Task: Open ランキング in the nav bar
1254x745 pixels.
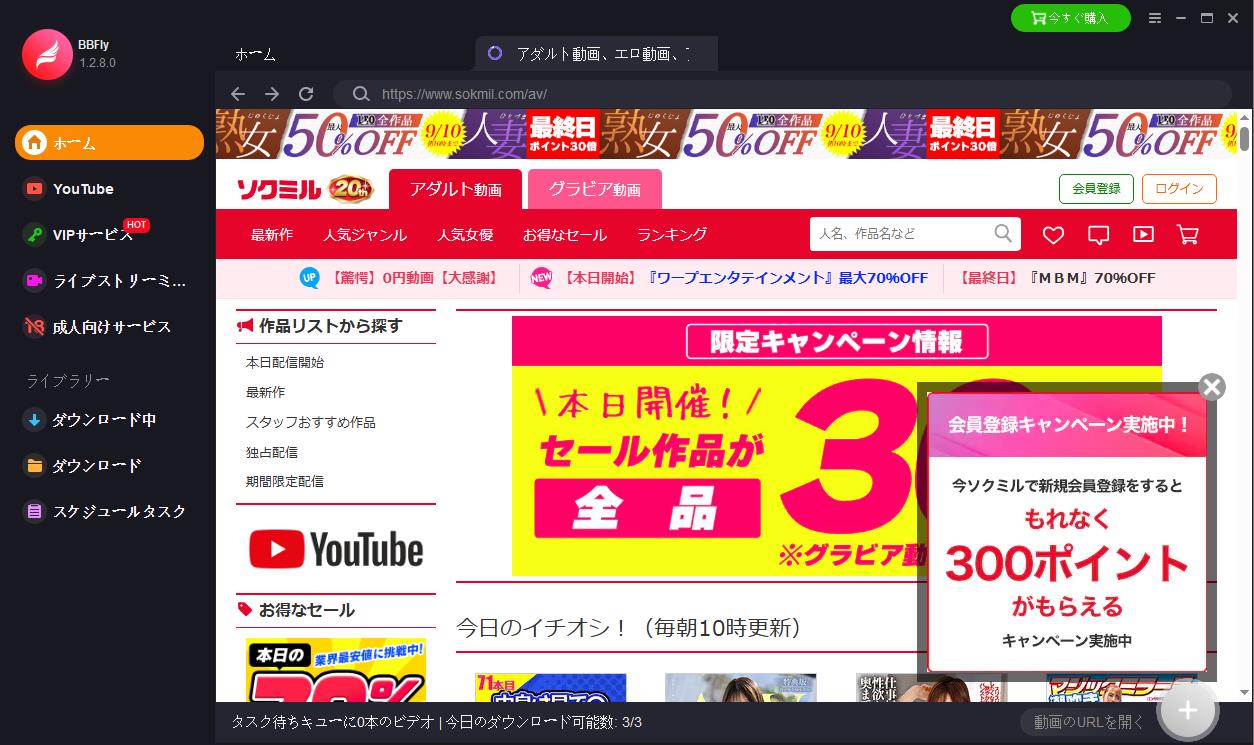Action: (672, 235)
